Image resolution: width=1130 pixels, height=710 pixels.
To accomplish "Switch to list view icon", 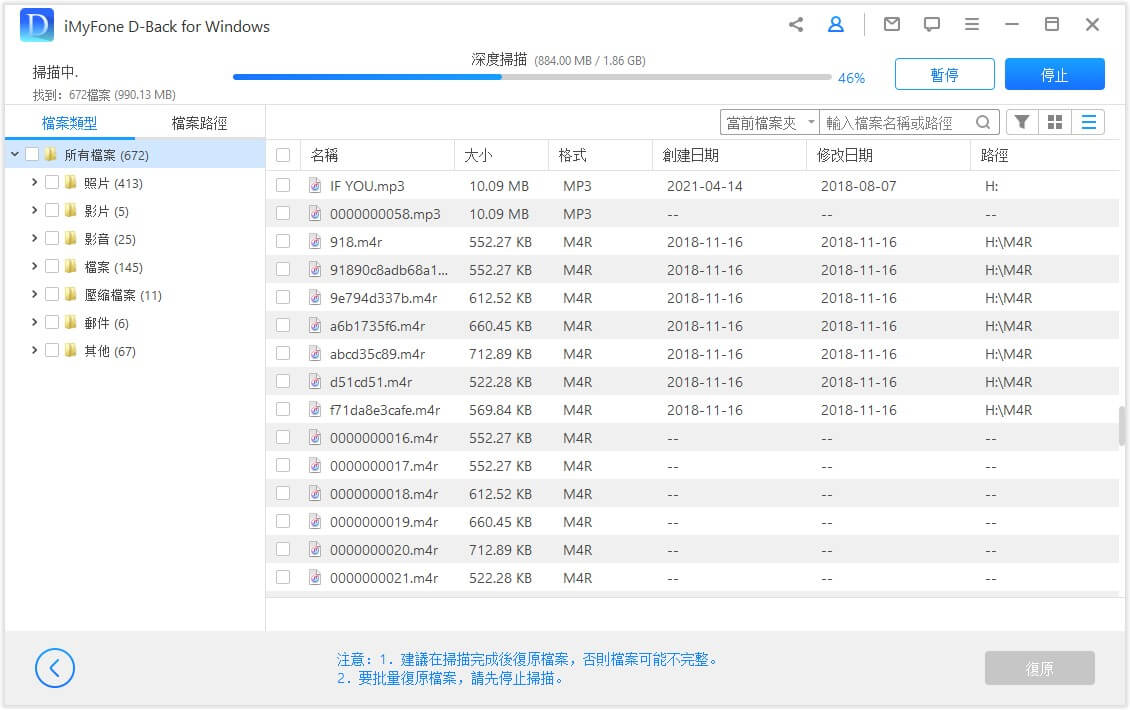I will 1088,122.
